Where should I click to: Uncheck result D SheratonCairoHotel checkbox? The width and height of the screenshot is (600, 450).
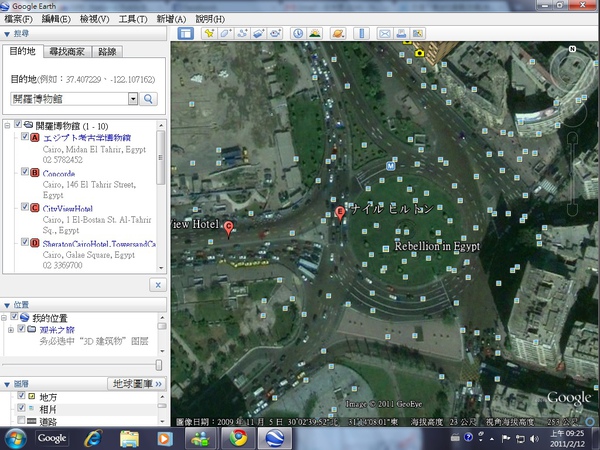tap(25, 242)
